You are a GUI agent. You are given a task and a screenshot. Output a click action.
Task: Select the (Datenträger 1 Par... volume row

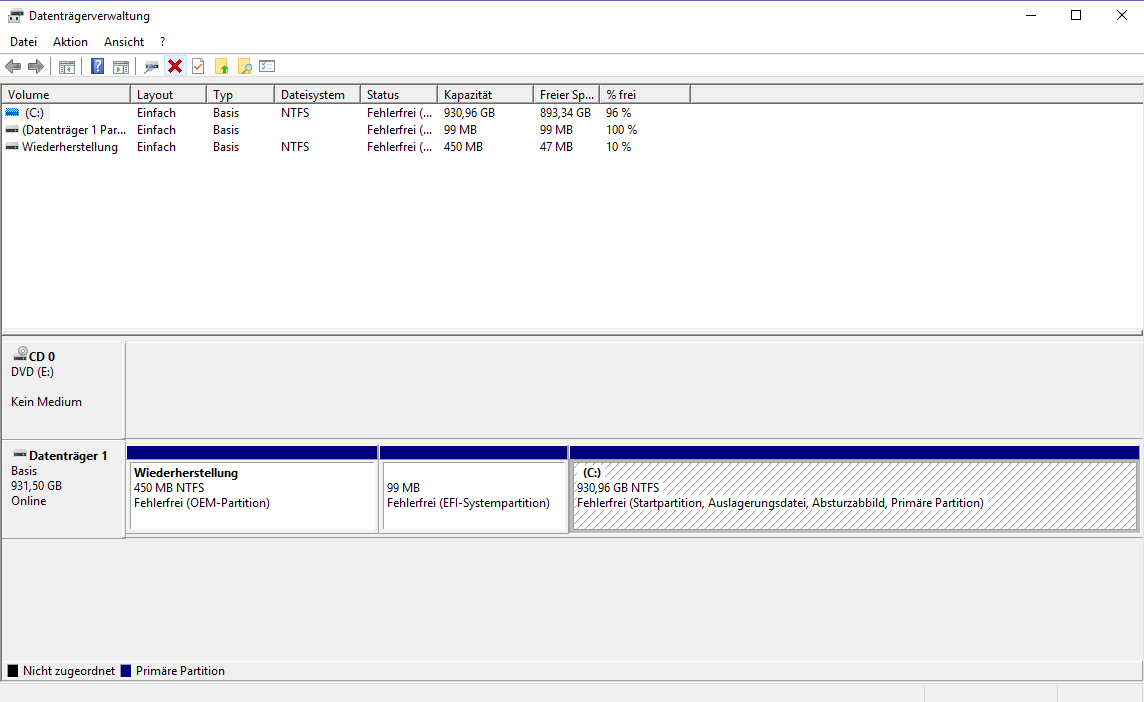coord(346,130)
